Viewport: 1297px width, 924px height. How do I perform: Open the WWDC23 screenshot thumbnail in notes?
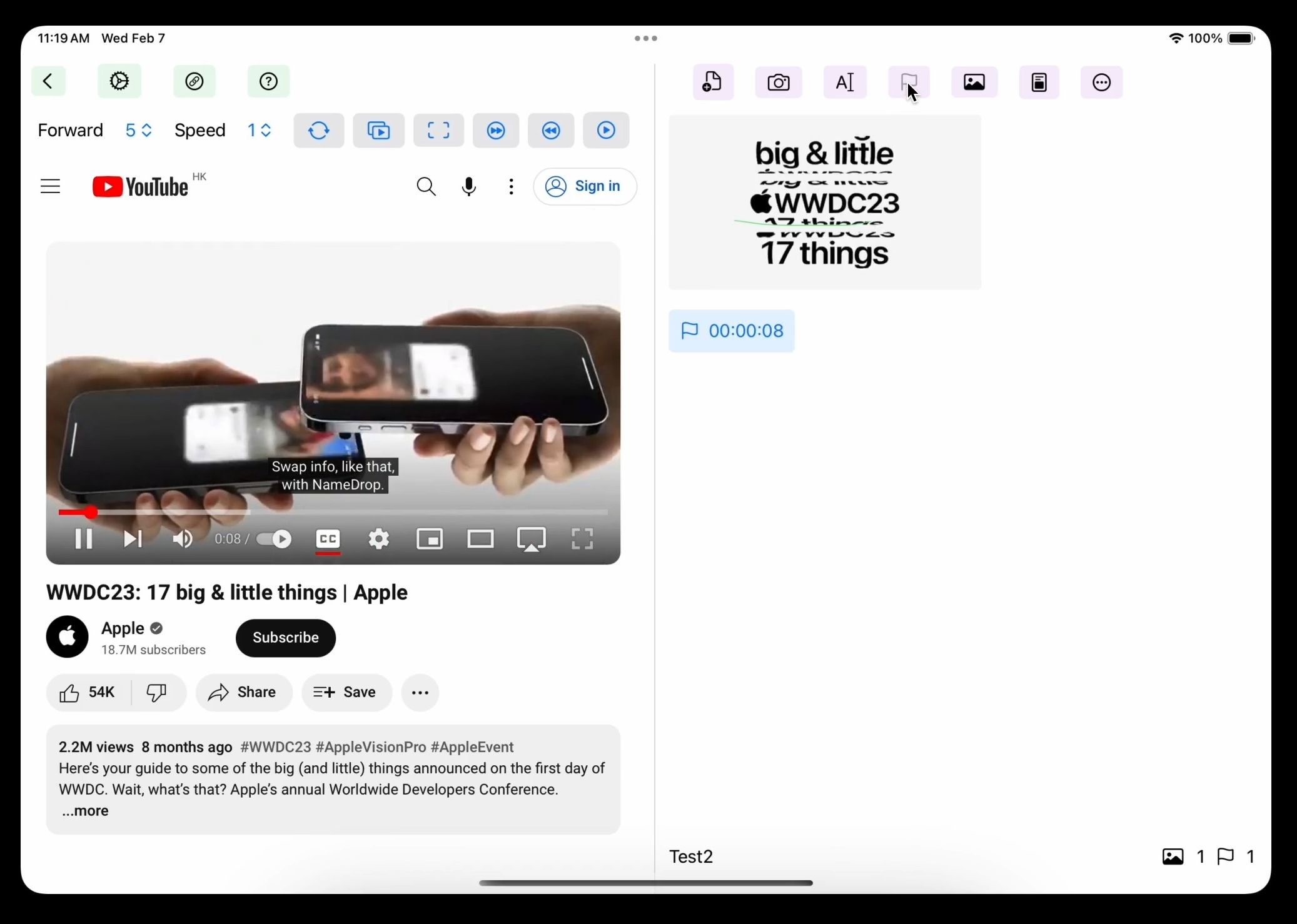(x=825, y=203)
